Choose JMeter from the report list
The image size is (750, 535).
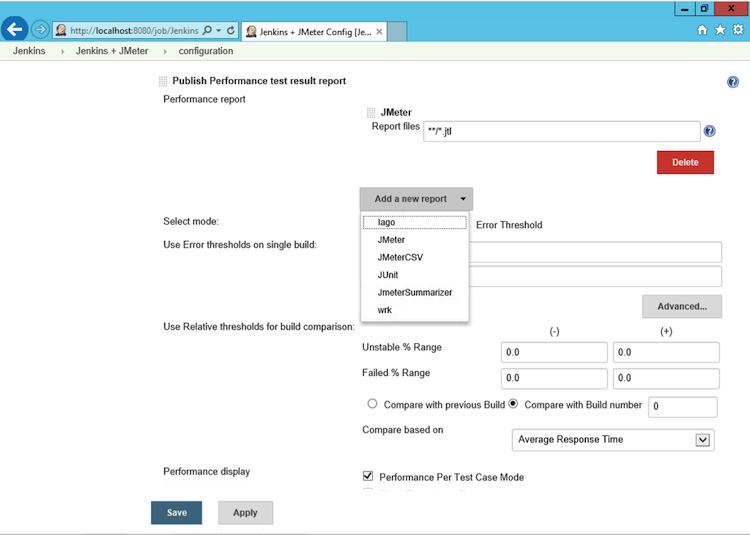tap(414, 240)
